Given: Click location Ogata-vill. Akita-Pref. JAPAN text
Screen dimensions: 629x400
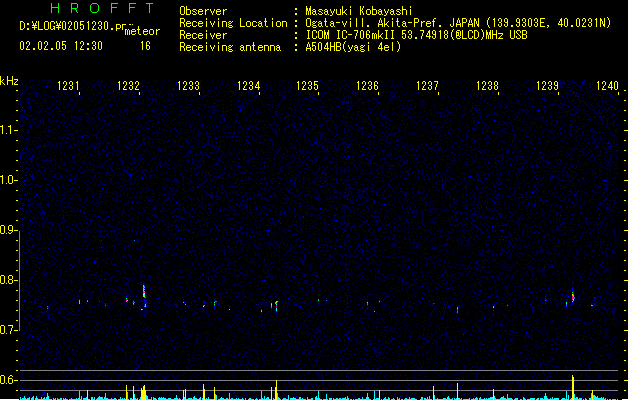Looking at the screenshot, I should tap(393, 23).
